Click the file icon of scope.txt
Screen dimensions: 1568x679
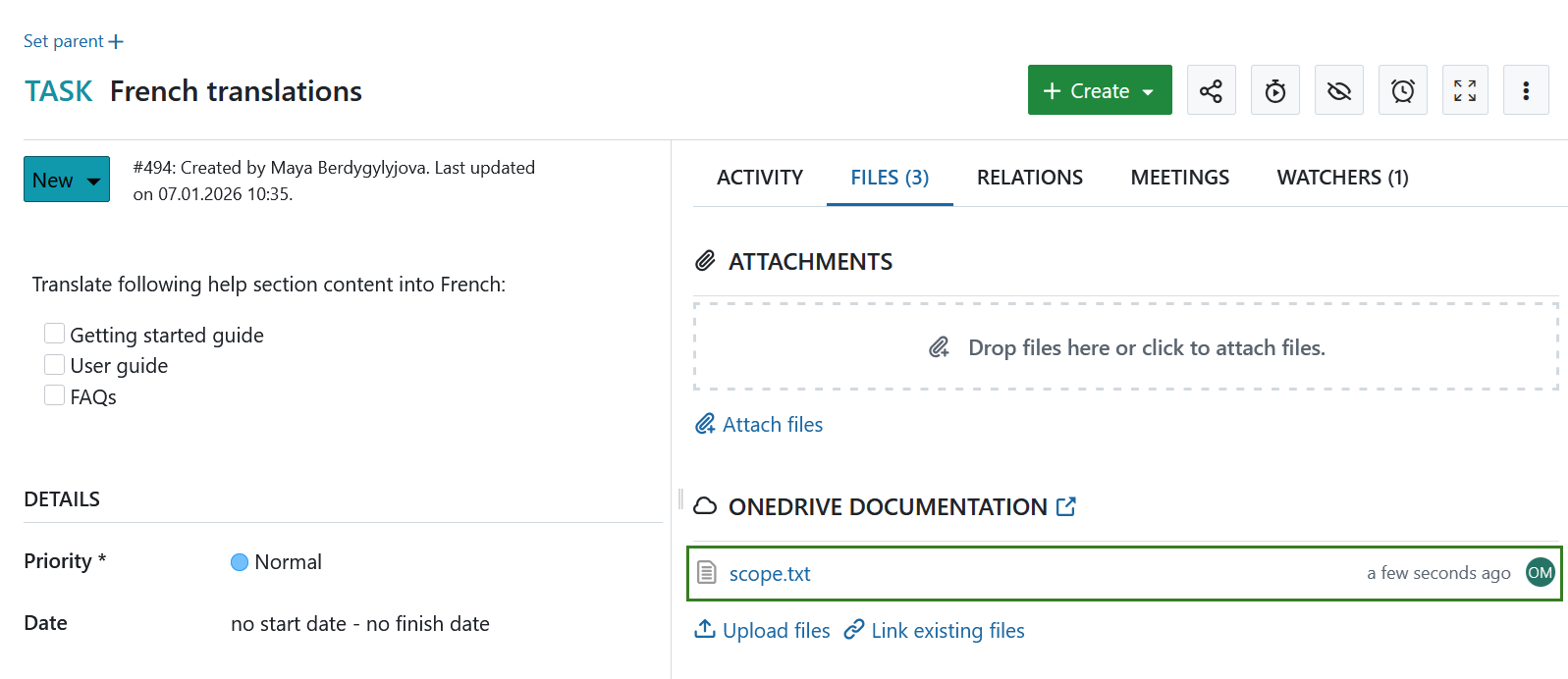point(706,572)
